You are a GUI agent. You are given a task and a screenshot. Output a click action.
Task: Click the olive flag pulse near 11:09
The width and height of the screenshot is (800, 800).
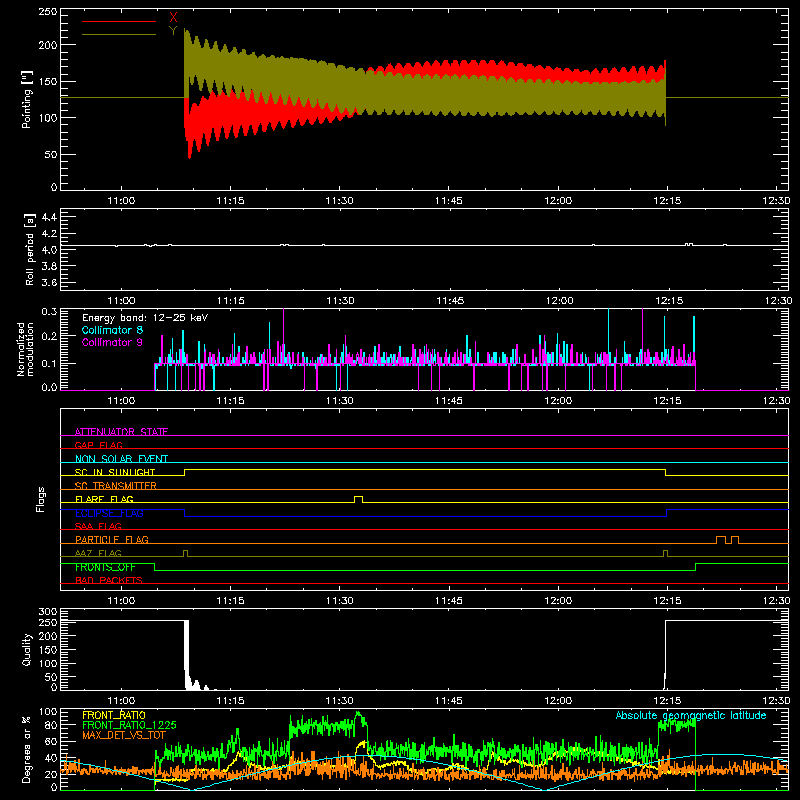pos(185,553)
